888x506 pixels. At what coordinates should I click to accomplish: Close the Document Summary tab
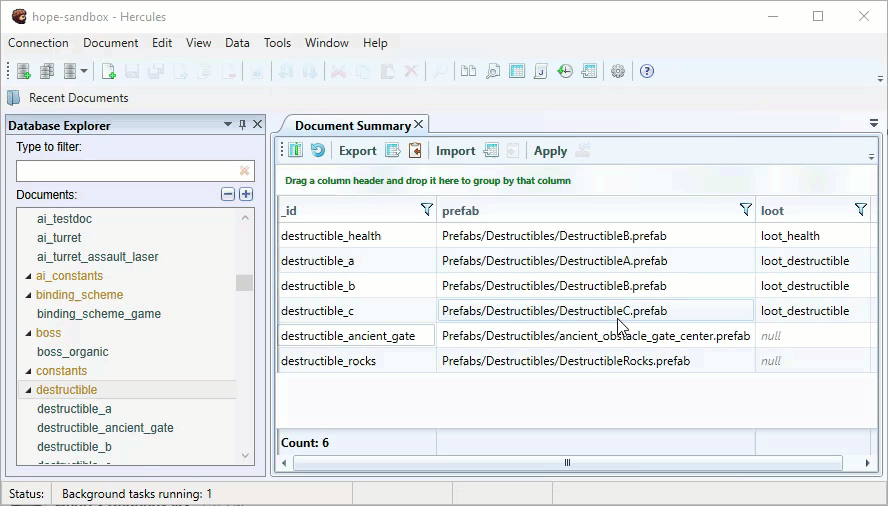click(419, 124)
